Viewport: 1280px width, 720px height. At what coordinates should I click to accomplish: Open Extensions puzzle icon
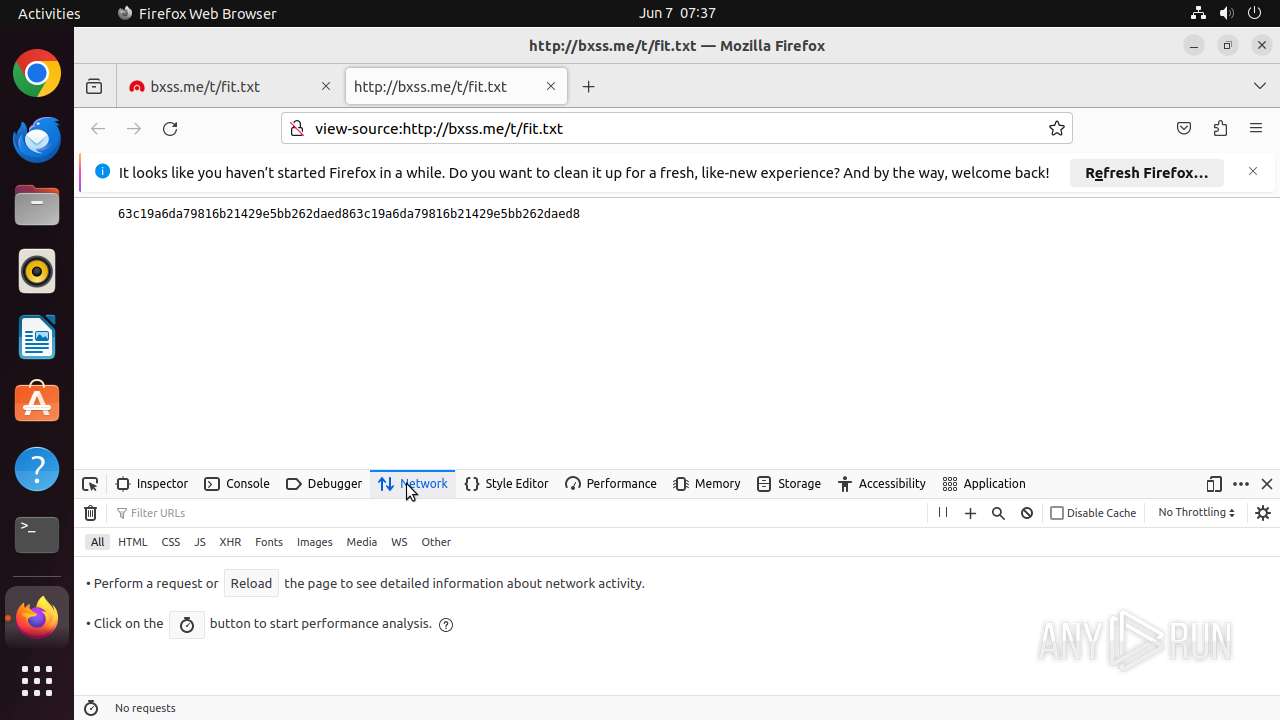(1220, 128)
